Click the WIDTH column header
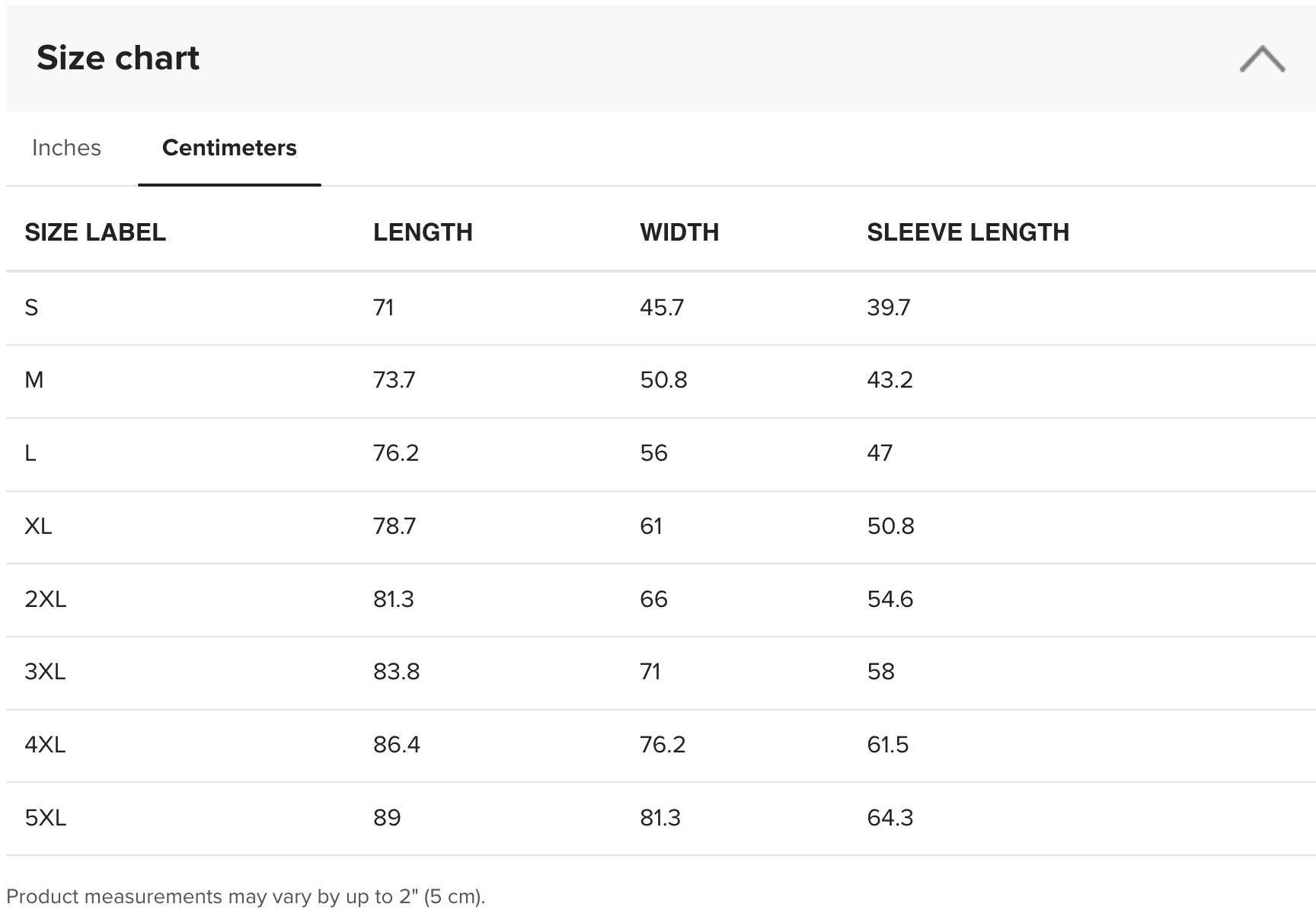This screenshot has width=1316, height=923. point(679,232)
